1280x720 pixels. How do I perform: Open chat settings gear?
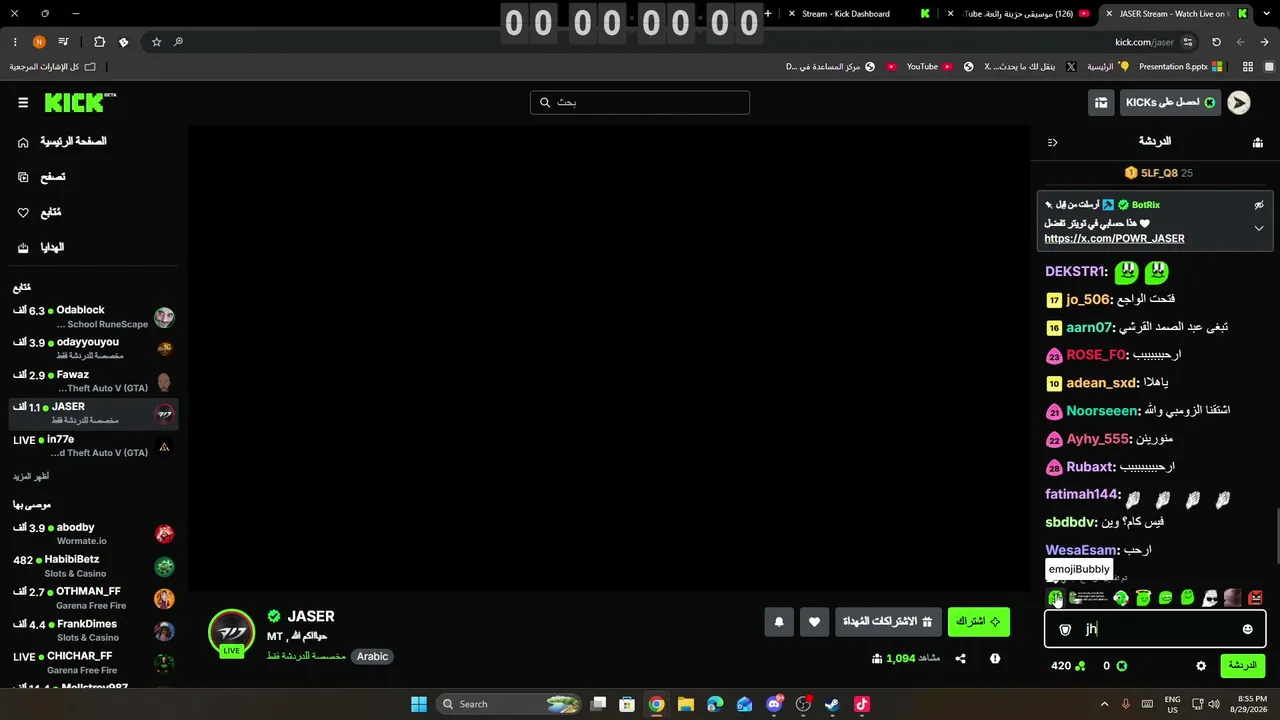tap(1201, 666)
